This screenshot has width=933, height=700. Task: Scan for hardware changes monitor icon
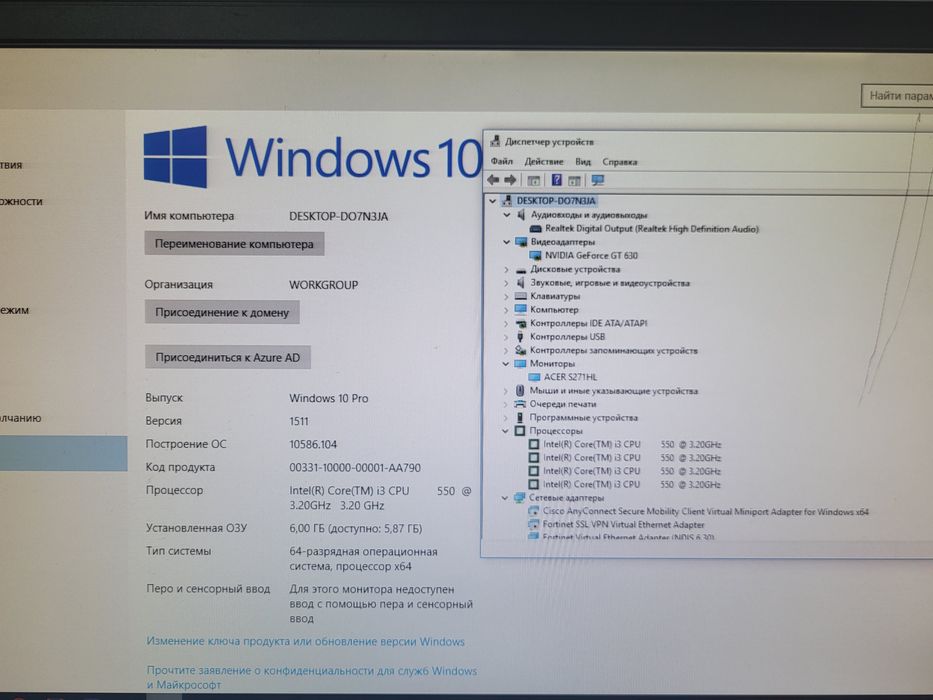click(x=597, y=180)
